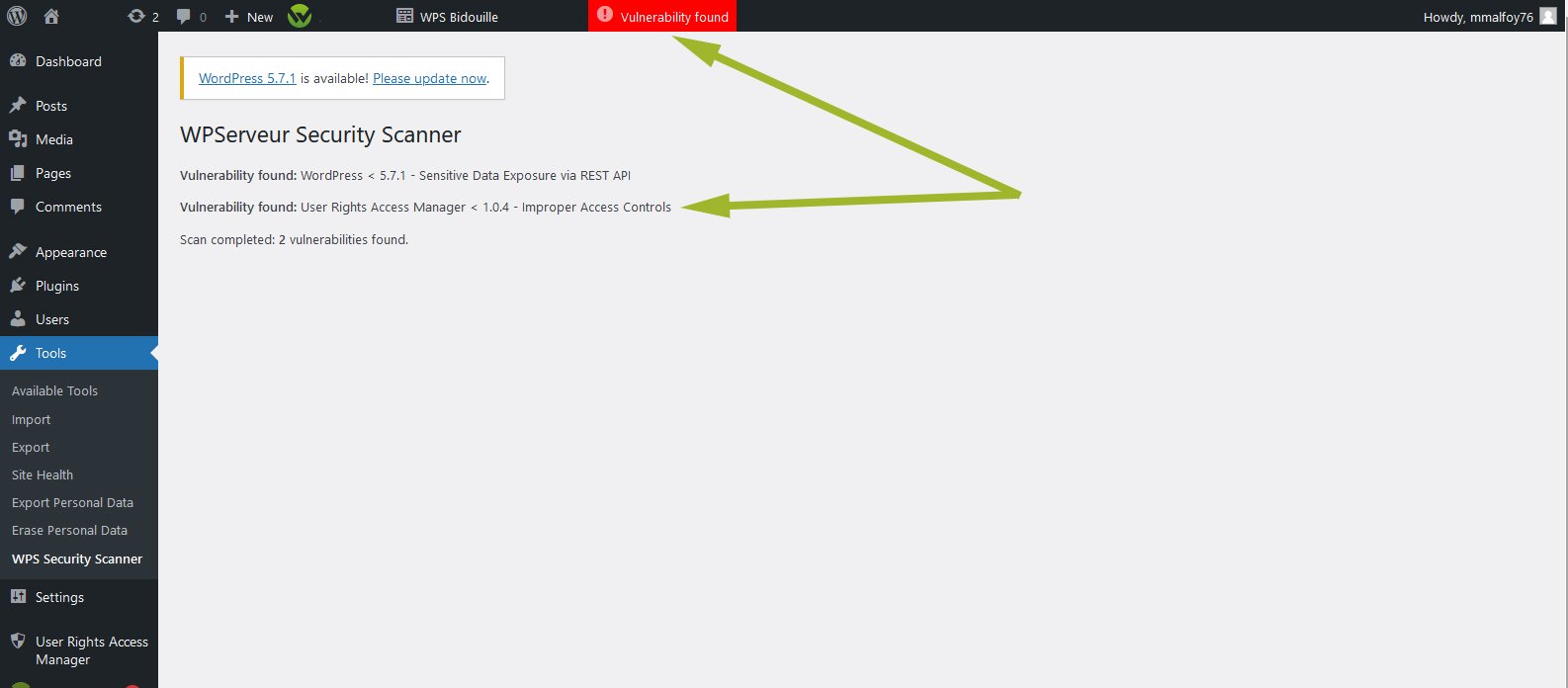The width and height of the screenshot is (1568, 688).
Task: Open the Posts menu
Action: coord(51,106)
